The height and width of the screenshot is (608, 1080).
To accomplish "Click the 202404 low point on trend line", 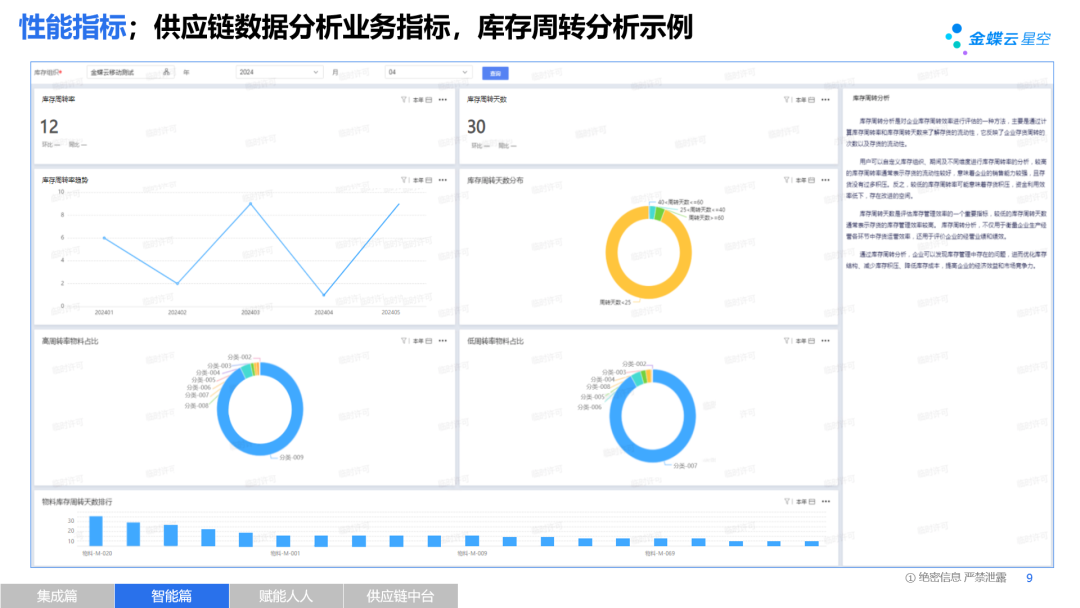I will click(x=324, y=295).
